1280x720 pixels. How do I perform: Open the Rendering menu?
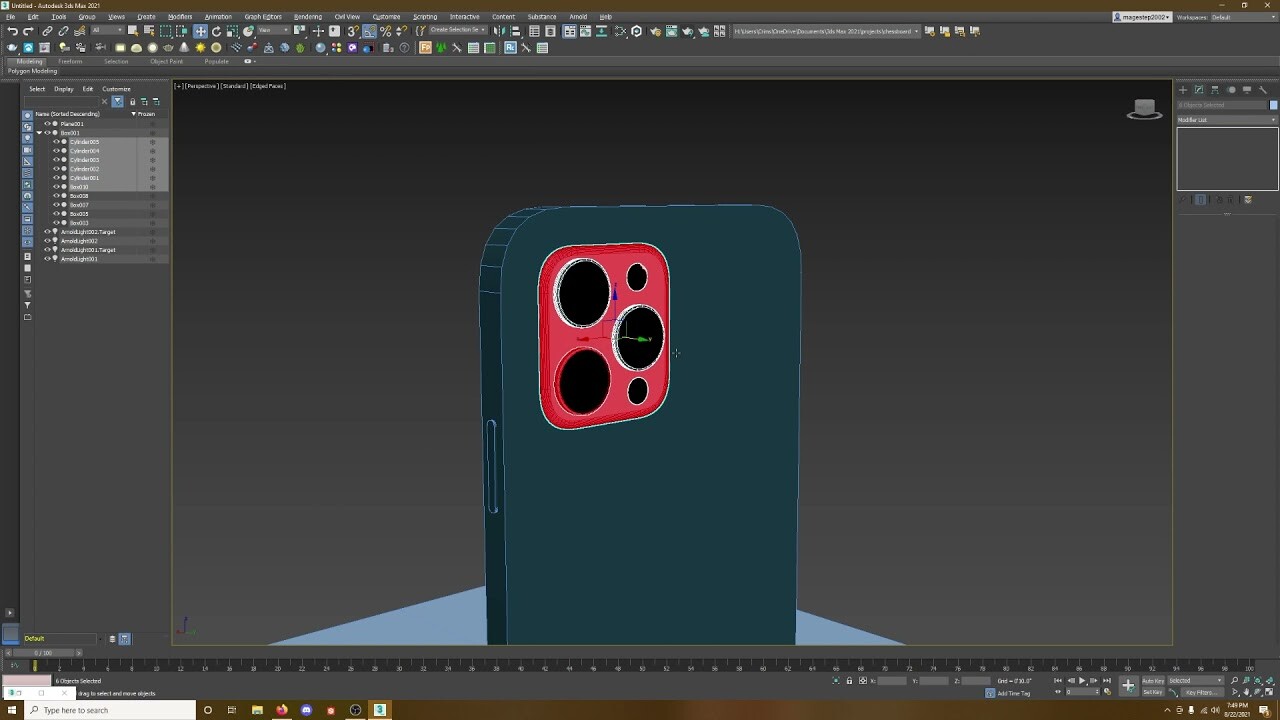coord(308,16)
